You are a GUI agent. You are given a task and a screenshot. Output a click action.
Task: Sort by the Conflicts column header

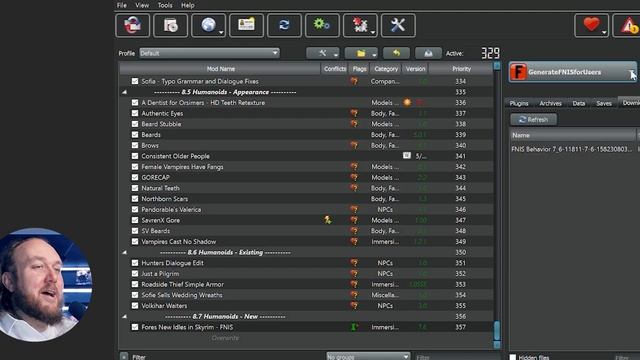point(335,69)
